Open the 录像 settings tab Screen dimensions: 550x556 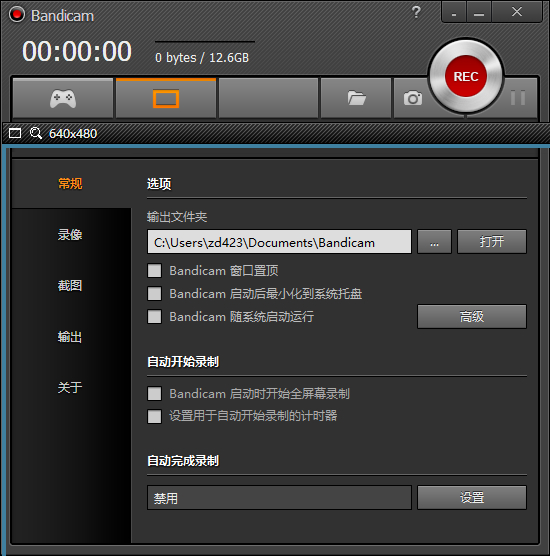pos(70,234)
